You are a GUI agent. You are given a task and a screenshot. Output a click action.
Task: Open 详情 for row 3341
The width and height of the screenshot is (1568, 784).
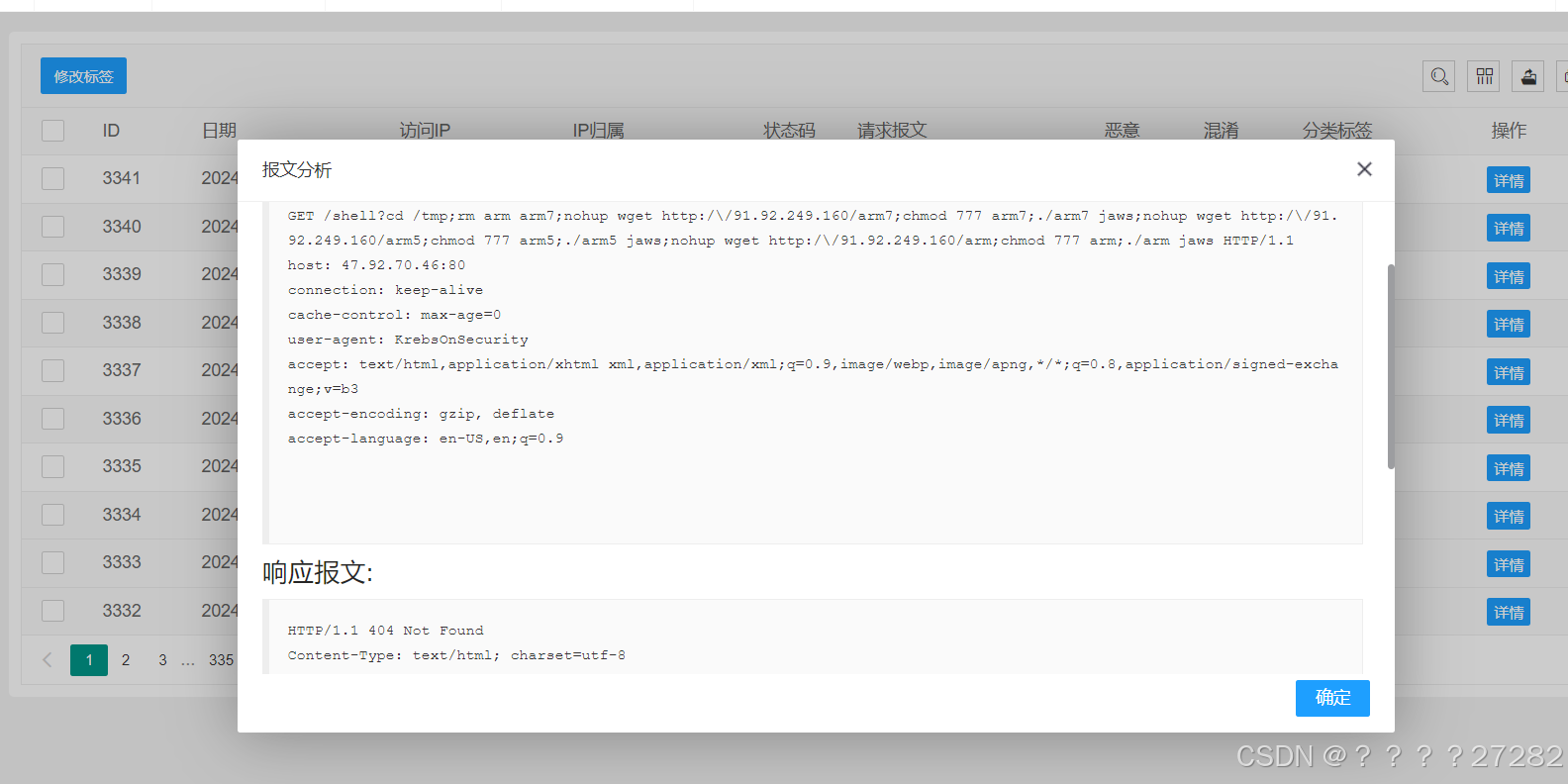pyautogui.click(x=1509, y=180)
